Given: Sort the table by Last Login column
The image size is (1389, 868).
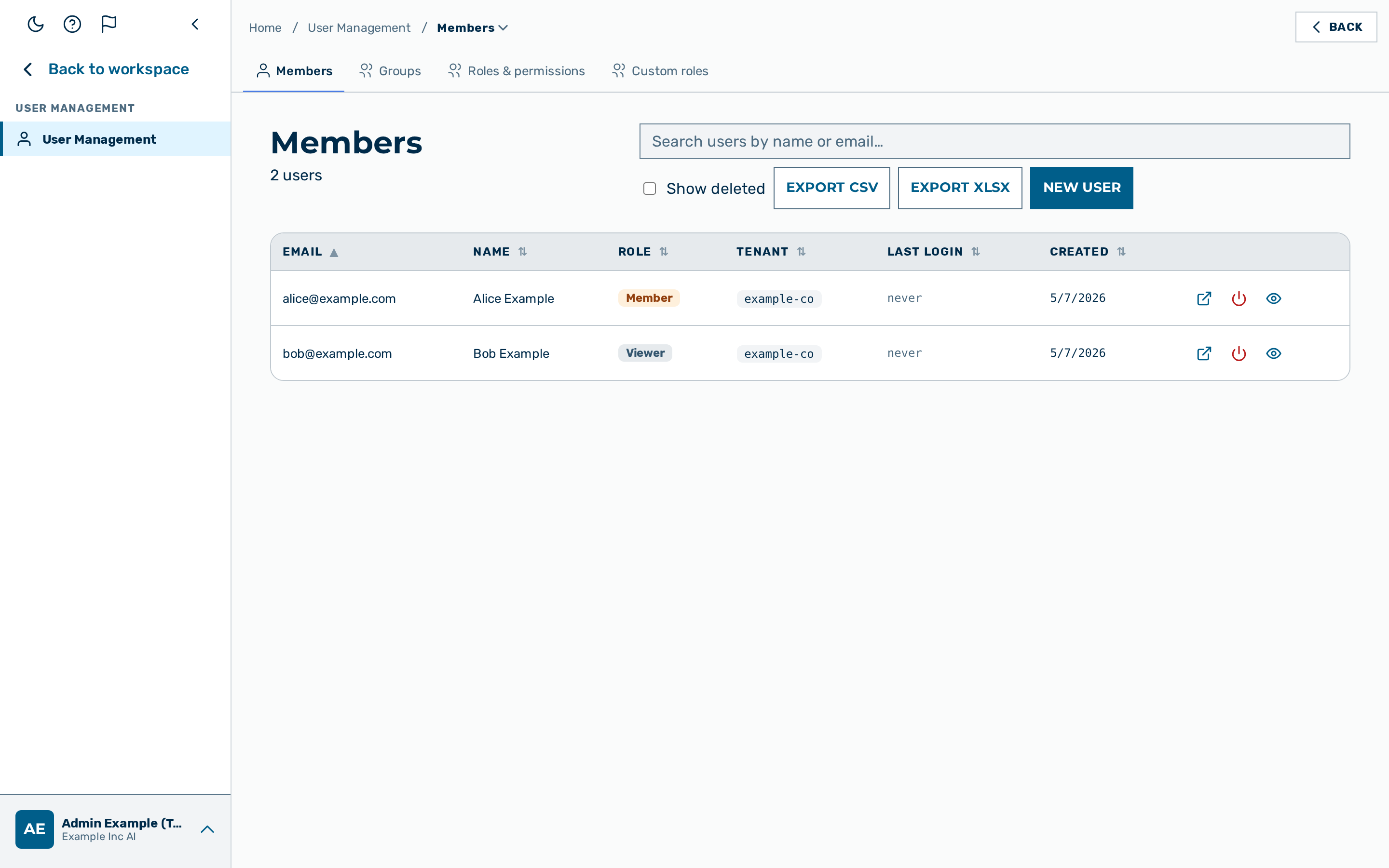Looking at the screenshot, I should [933, 251].
